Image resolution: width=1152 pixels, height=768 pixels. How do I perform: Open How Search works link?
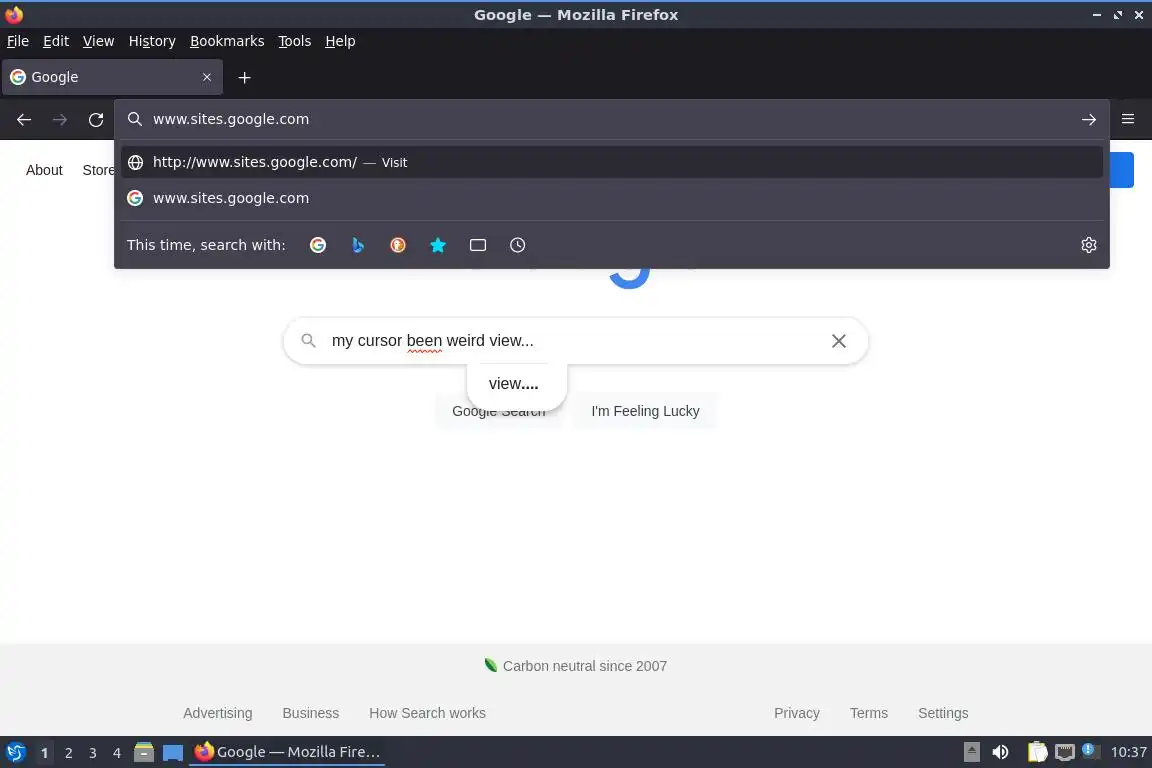428,713
